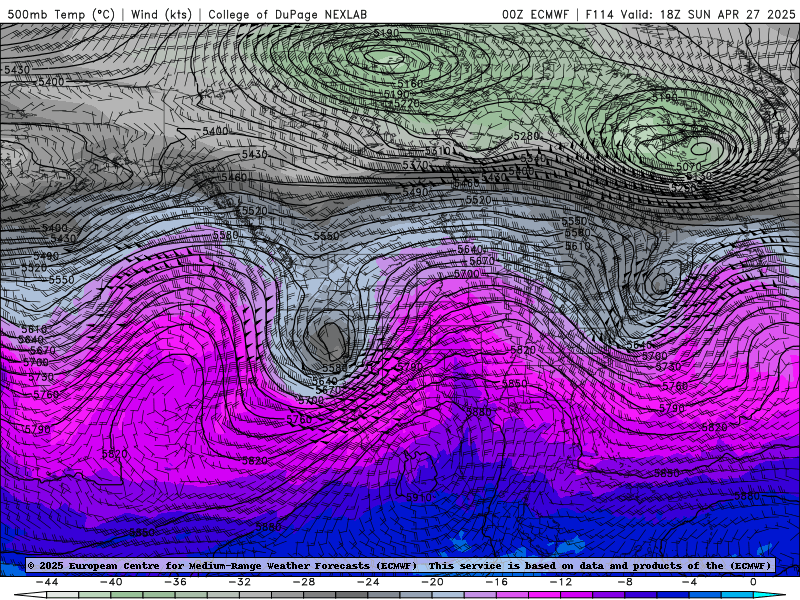Select the 5070 height contour label

pyautogui.click(x=689, y=166)
